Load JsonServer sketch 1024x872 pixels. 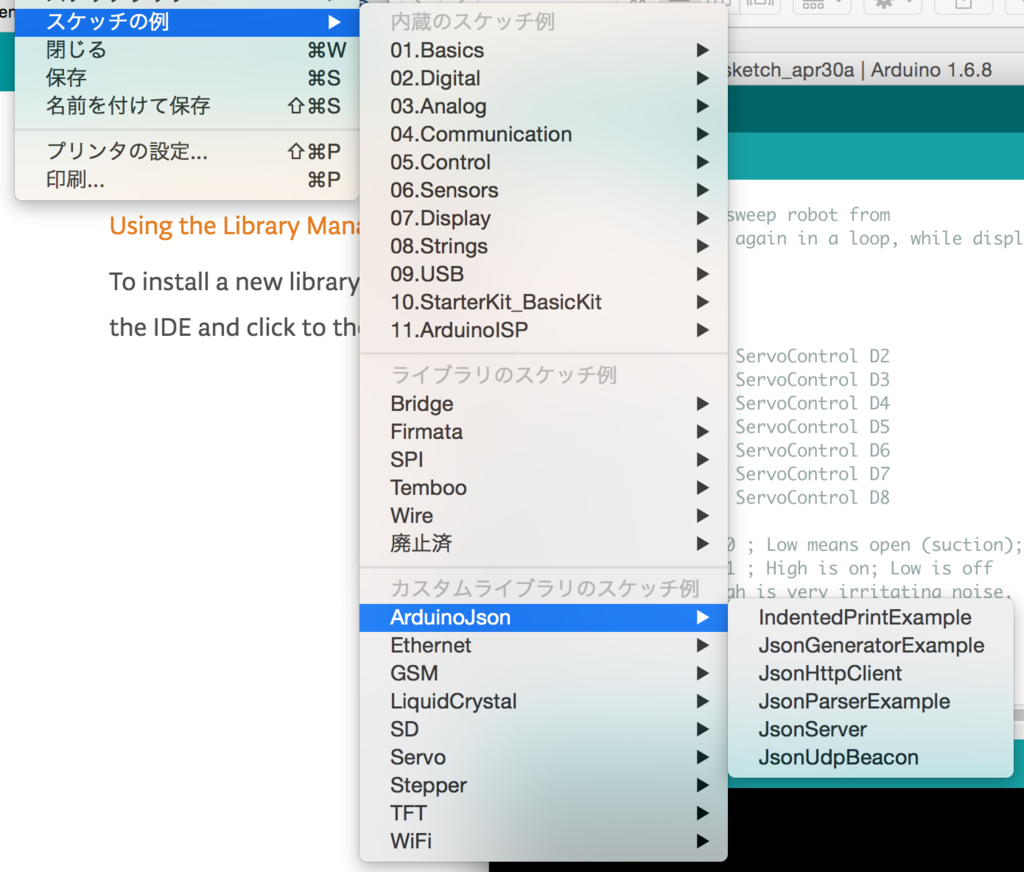pos(871,730)
